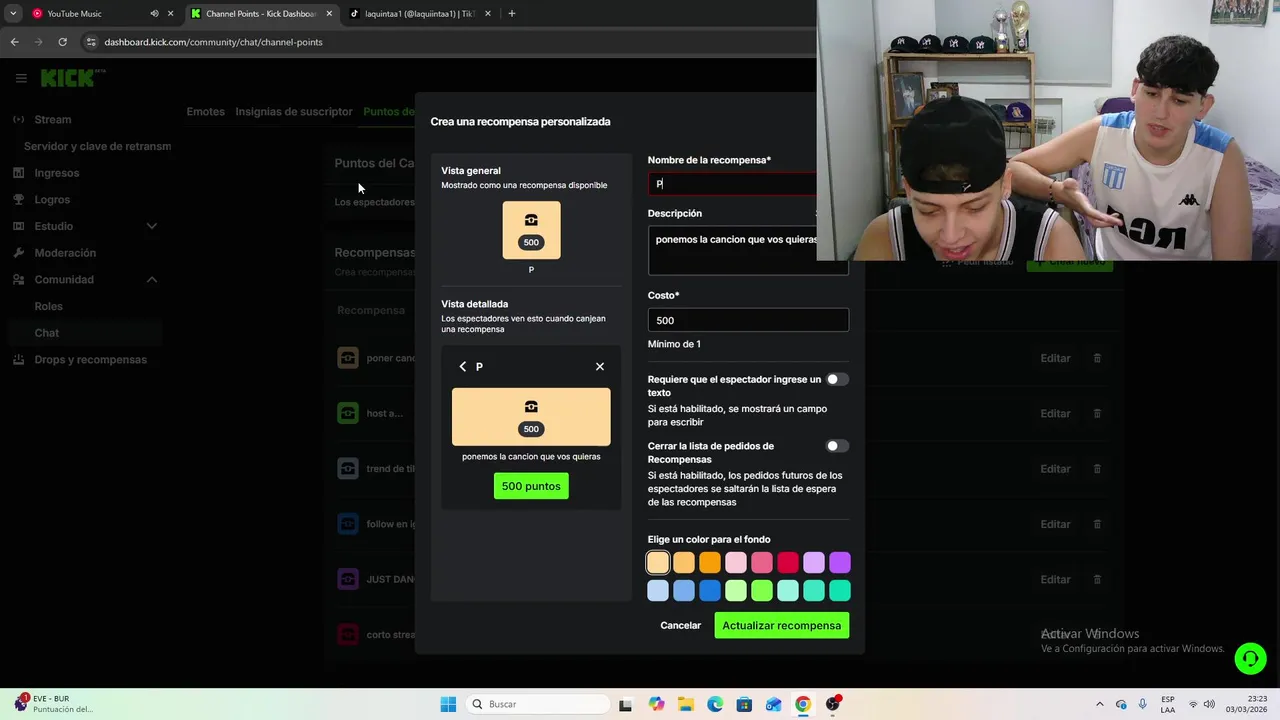Click the 'poner canc' reward icon
Viewport: 1280px width, 720px height.
tap(348, 358)
